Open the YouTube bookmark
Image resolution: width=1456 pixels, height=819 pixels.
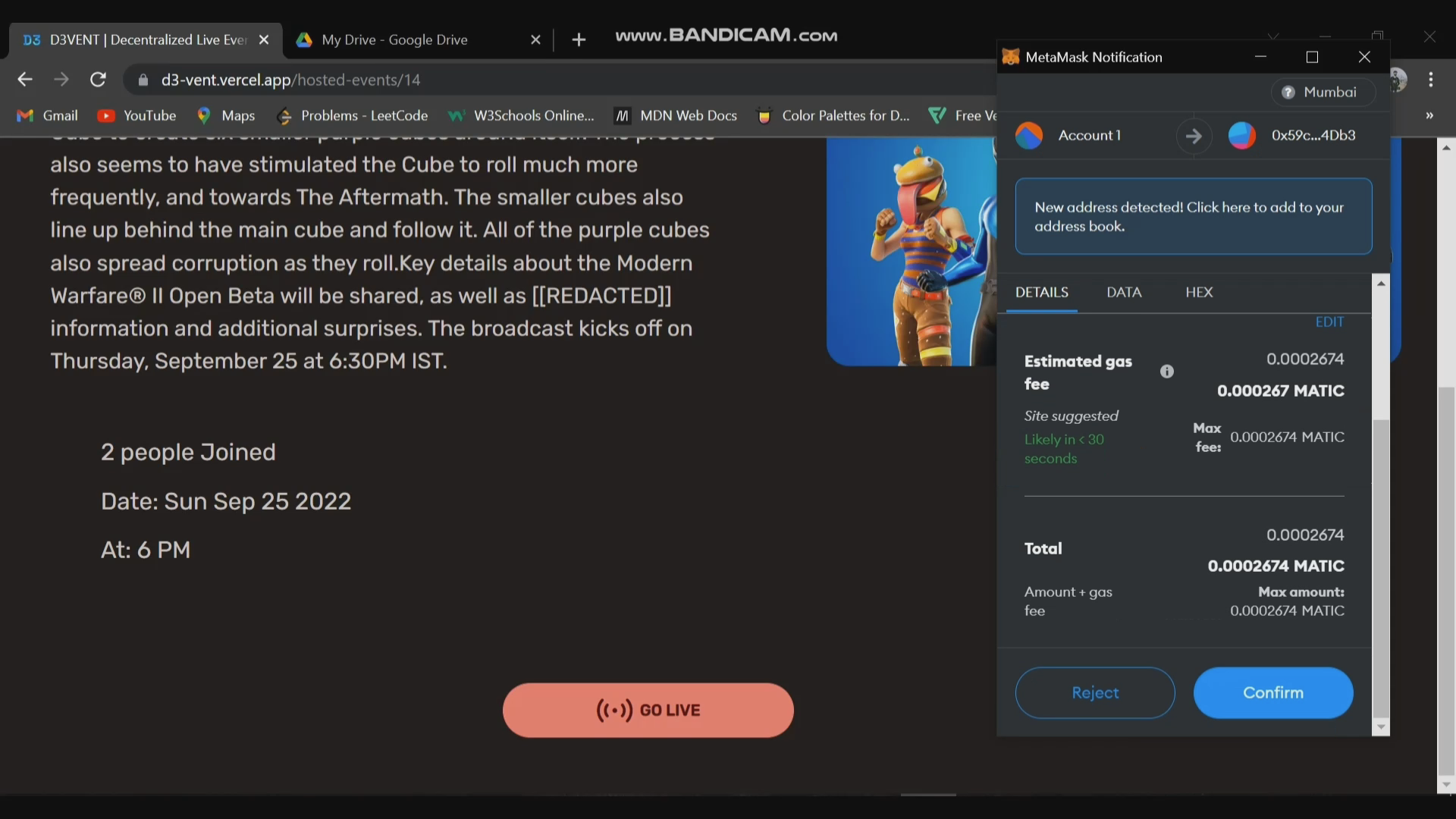click(137, 115)
